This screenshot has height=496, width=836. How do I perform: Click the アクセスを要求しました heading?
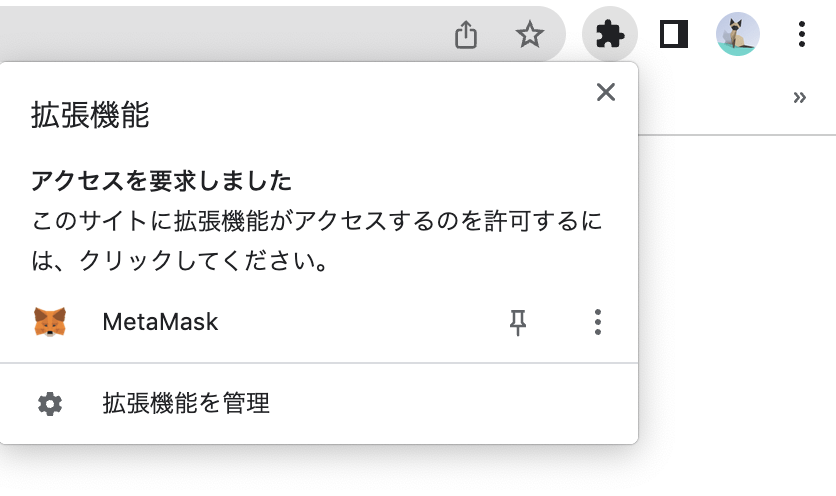click(x=161, y=181)
